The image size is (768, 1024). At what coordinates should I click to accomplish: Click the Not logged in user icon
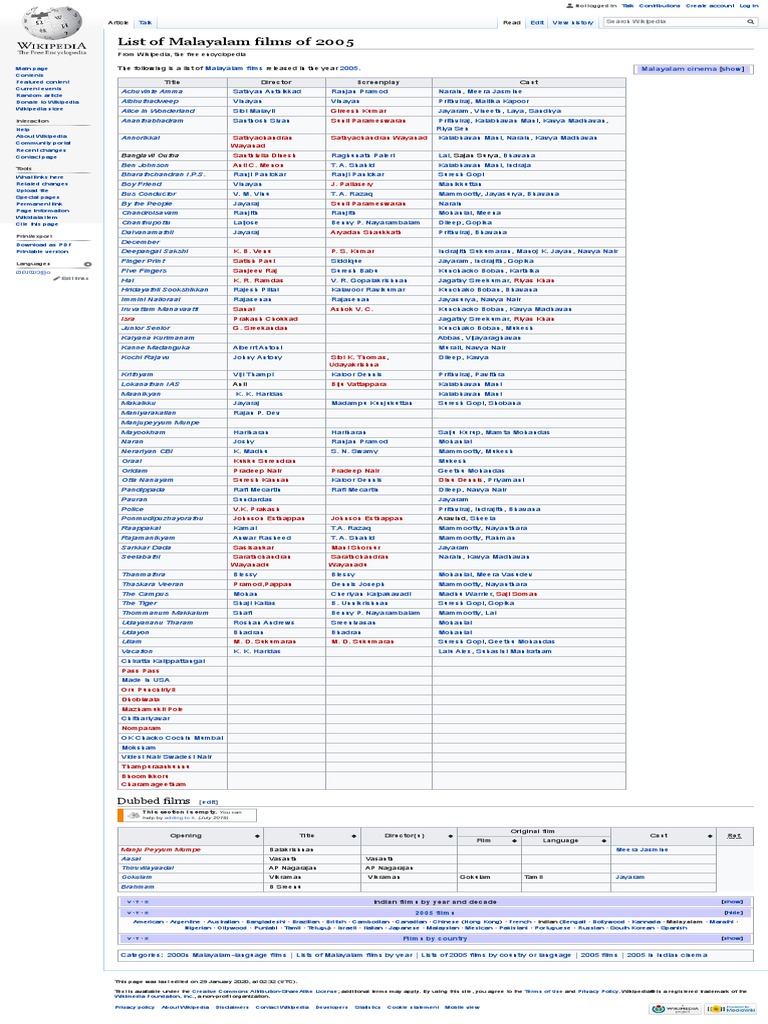pos(569,6)
